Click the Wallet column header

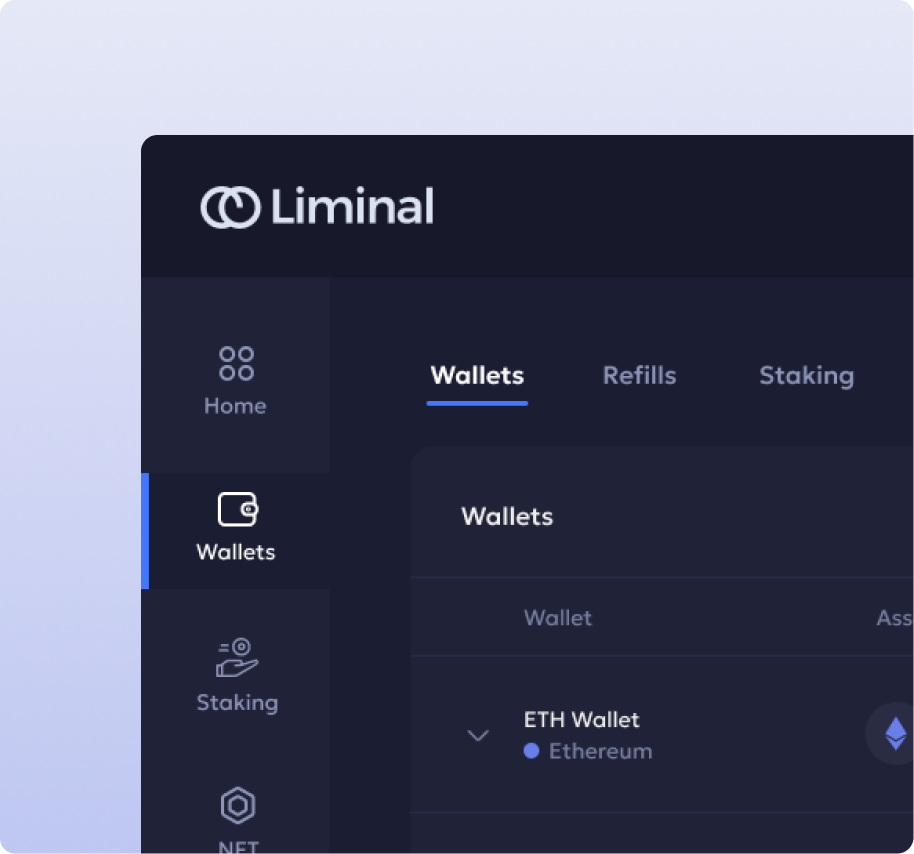click(558, 618)
